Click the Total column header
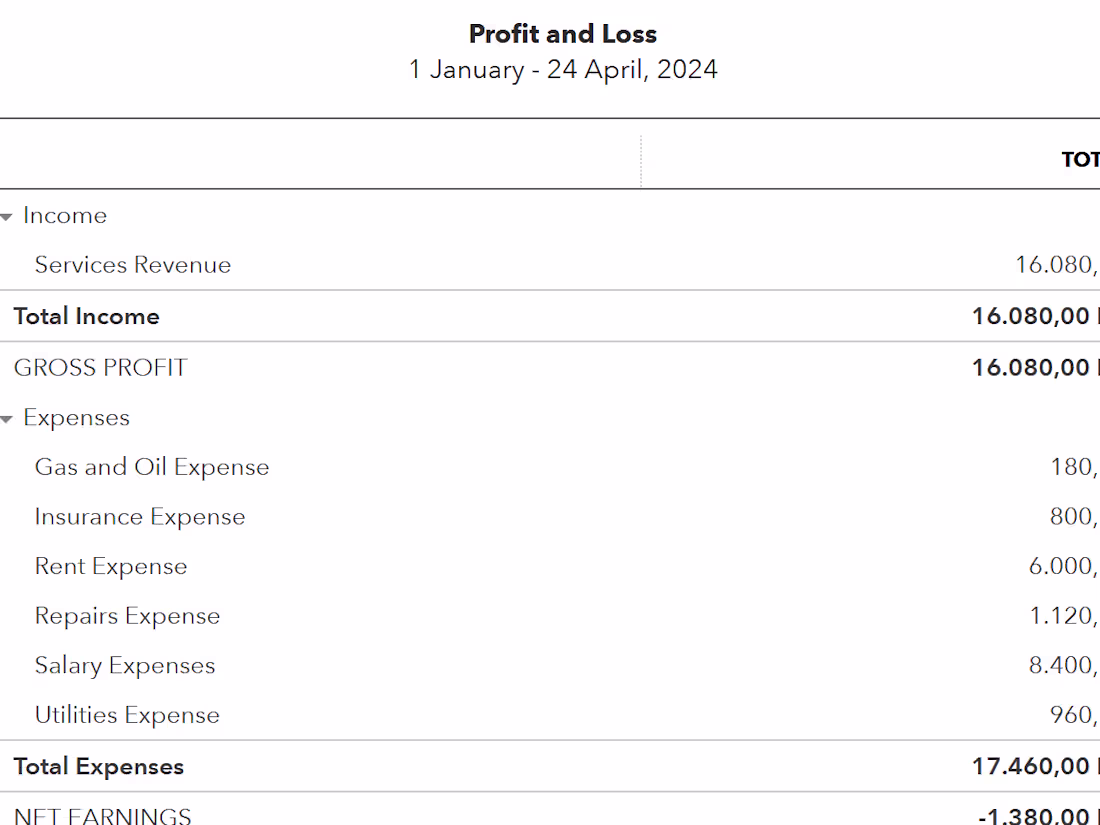Image resolution: width=1100 pixels, height=825 pixels. point(1080,160)
